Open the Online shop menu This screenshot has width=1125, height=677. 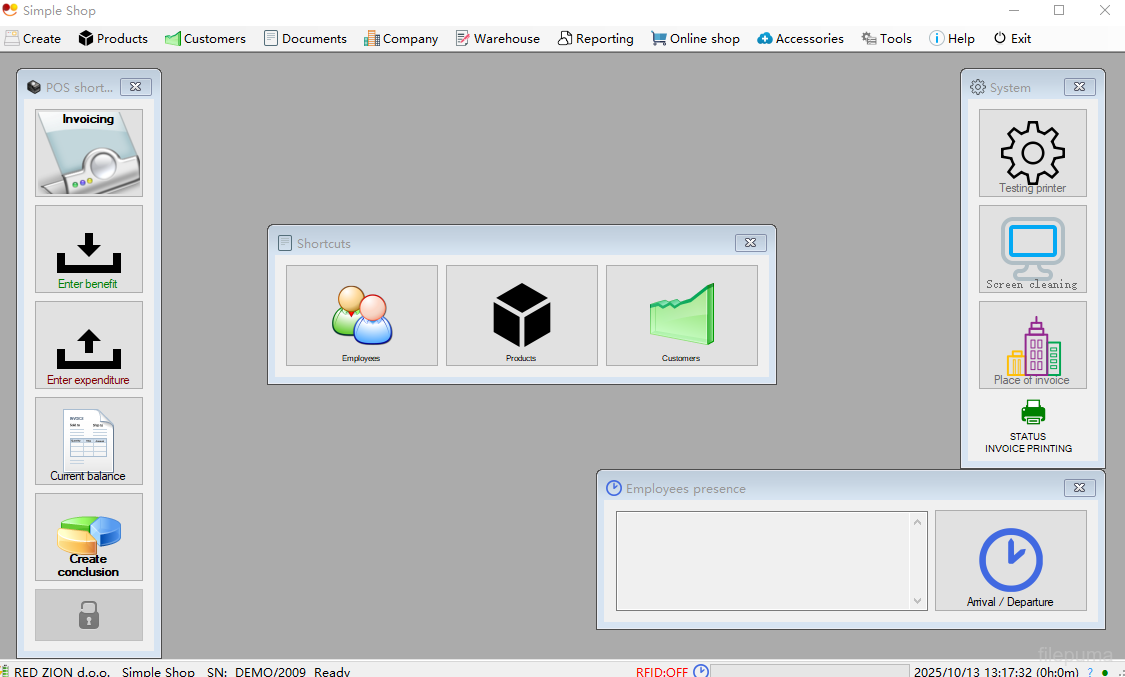tap(695, 39)
